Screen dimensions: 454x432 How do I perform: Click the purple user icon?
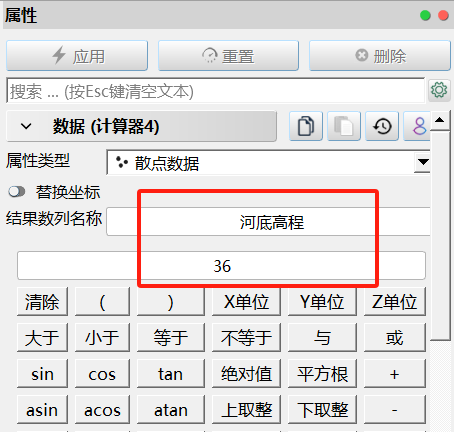tap(419, 126)
